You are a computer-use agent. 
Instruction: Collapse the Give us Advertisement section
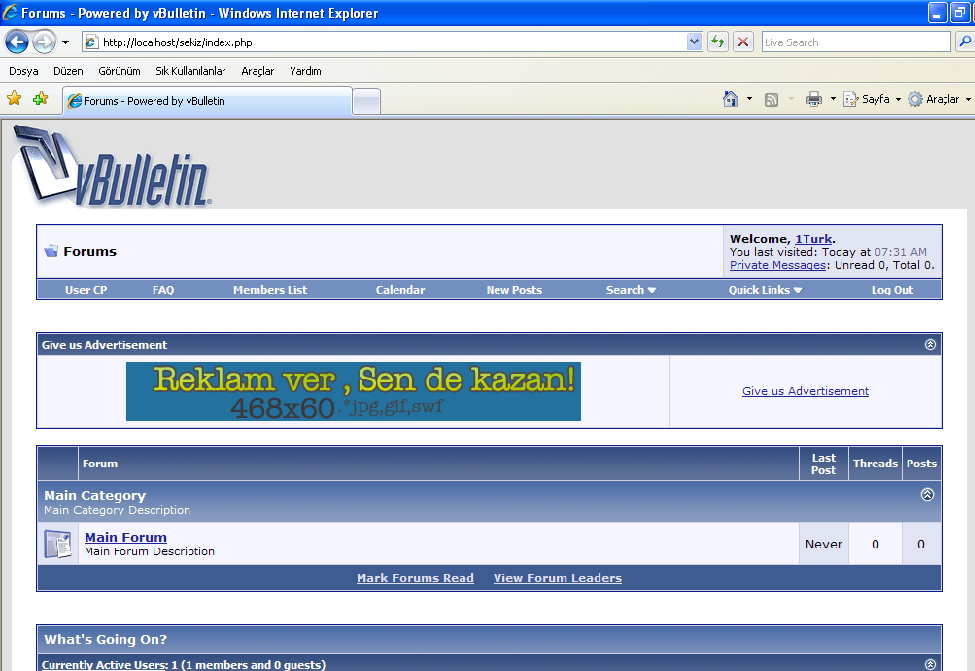[930, 345]
